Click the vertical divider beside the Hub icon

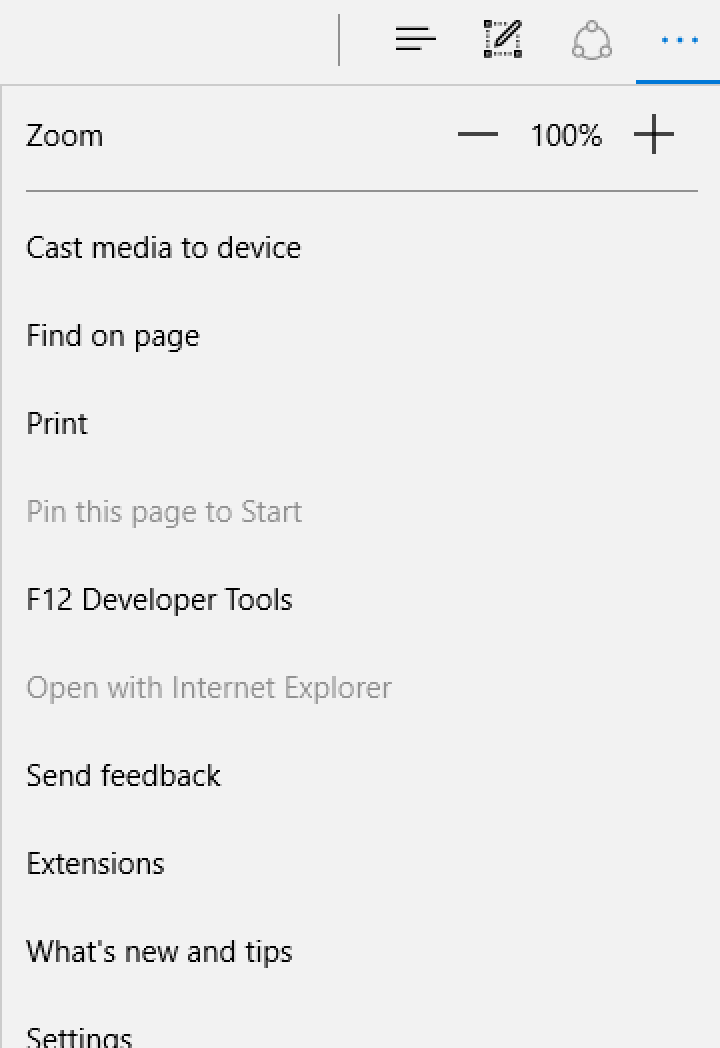pos(339,40)
